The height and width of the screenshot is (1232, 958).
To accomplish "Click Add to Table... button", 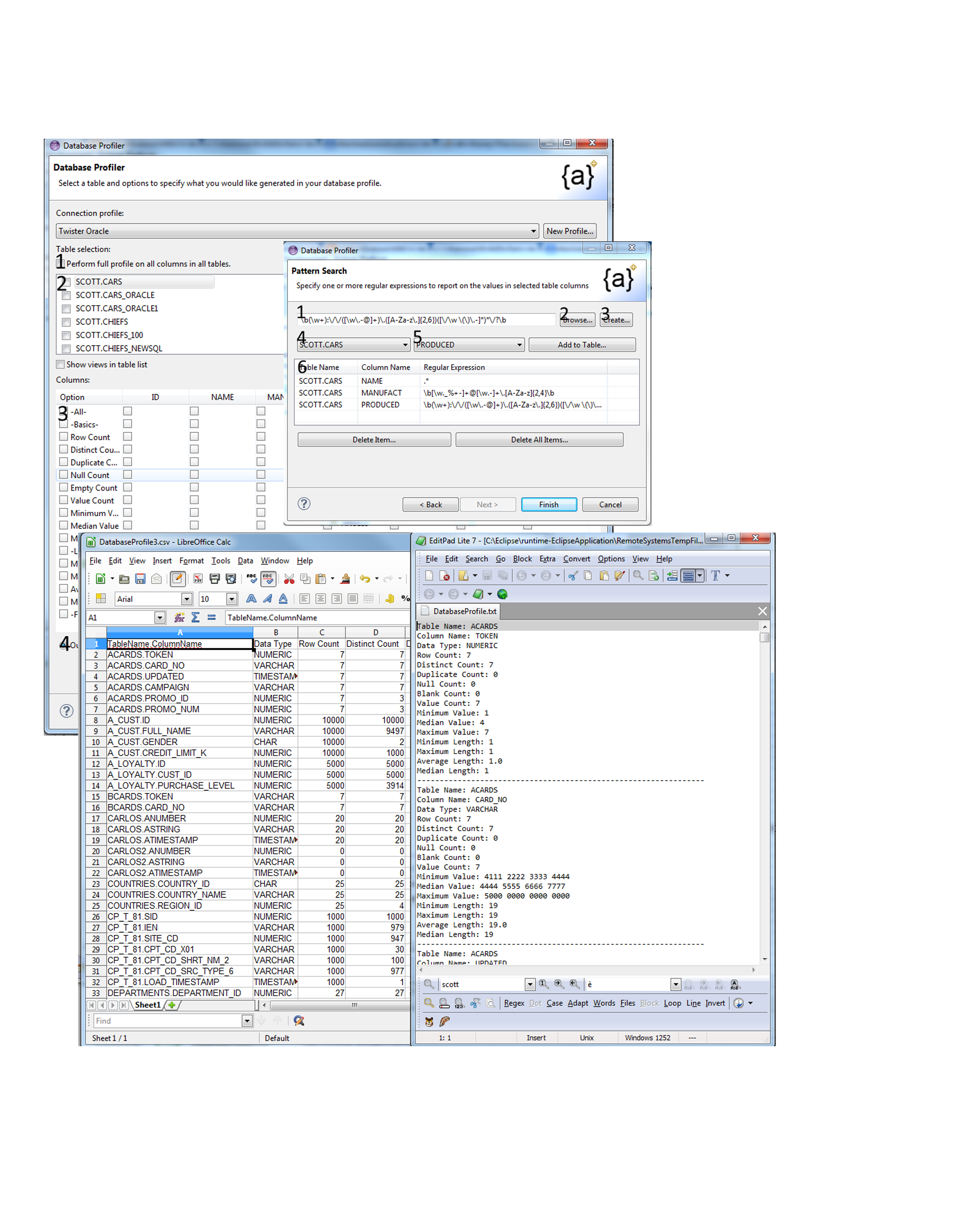I will (x=582, y=345).
